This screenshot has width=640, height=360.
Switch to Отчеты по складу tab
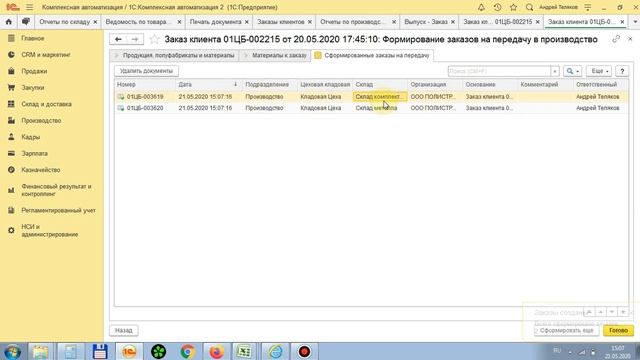click(x=64, y=22)
